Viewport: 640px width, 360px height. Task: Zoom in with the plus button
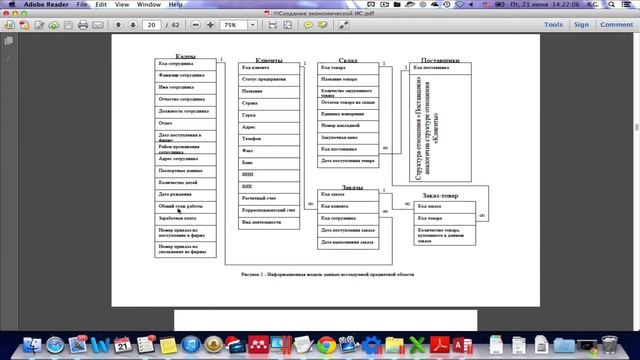pos(210,25)
